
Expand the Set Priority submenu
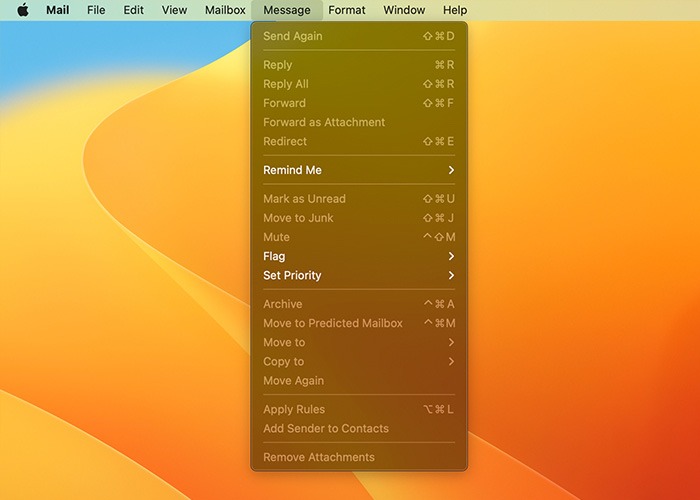359,275
